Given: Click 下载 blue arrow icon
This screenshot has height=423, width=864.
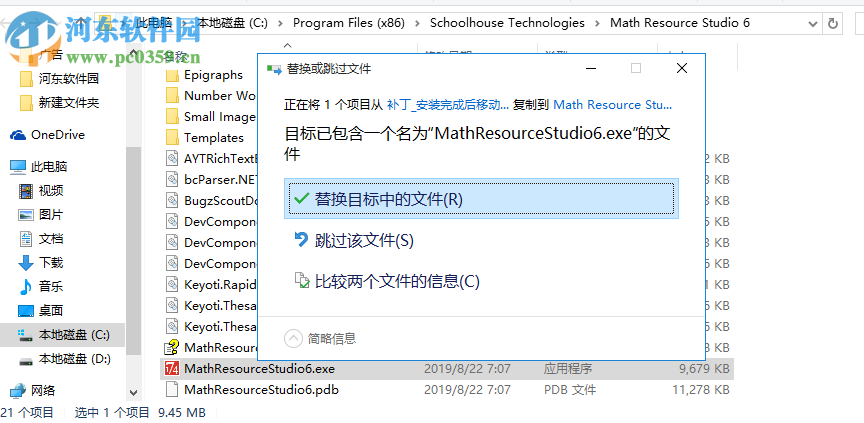Looking at the screenshot, I should [26, 263].
